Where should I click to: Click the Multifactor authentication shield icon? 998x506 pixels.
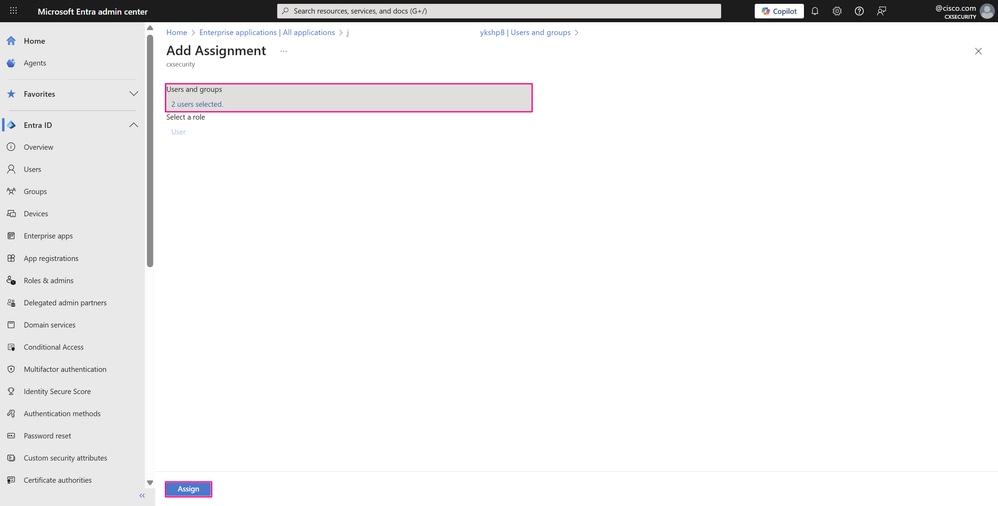click(x=11, y=369)
